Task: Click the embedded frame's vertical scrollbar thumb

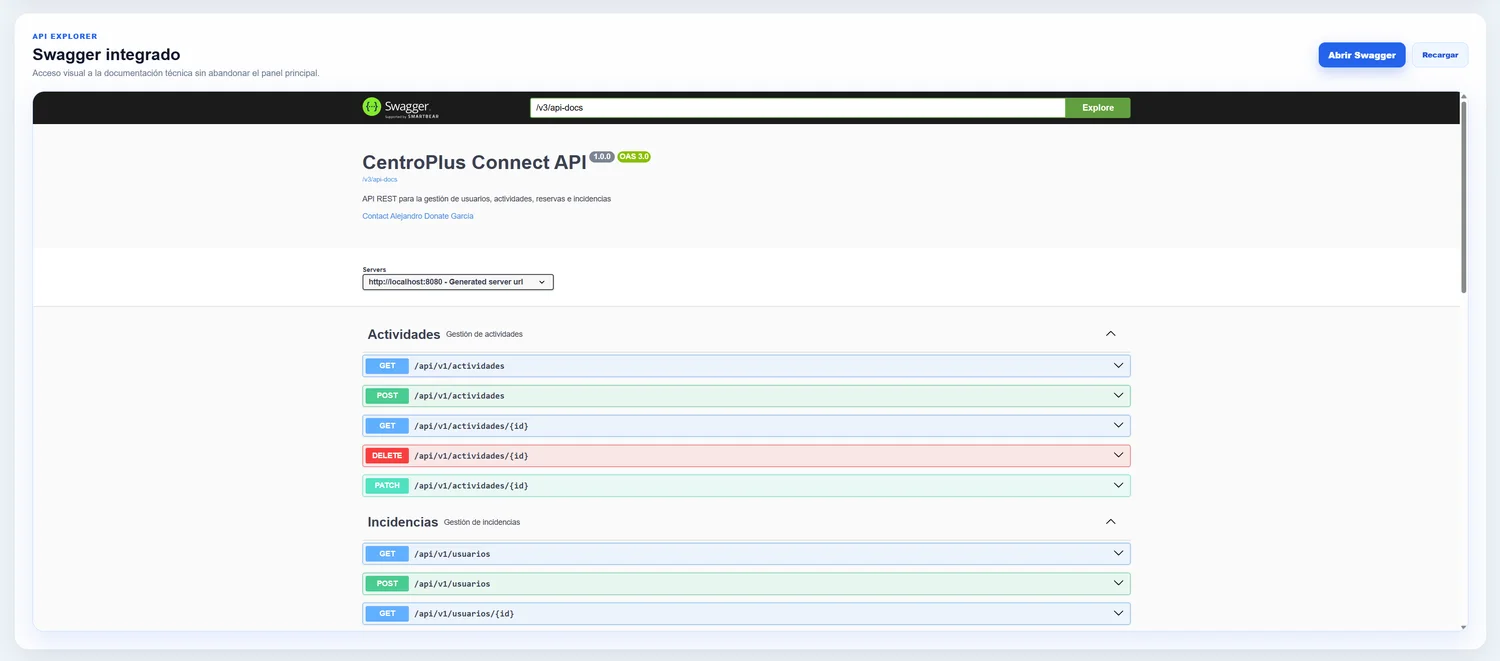Action: (x=1464, y=196)
